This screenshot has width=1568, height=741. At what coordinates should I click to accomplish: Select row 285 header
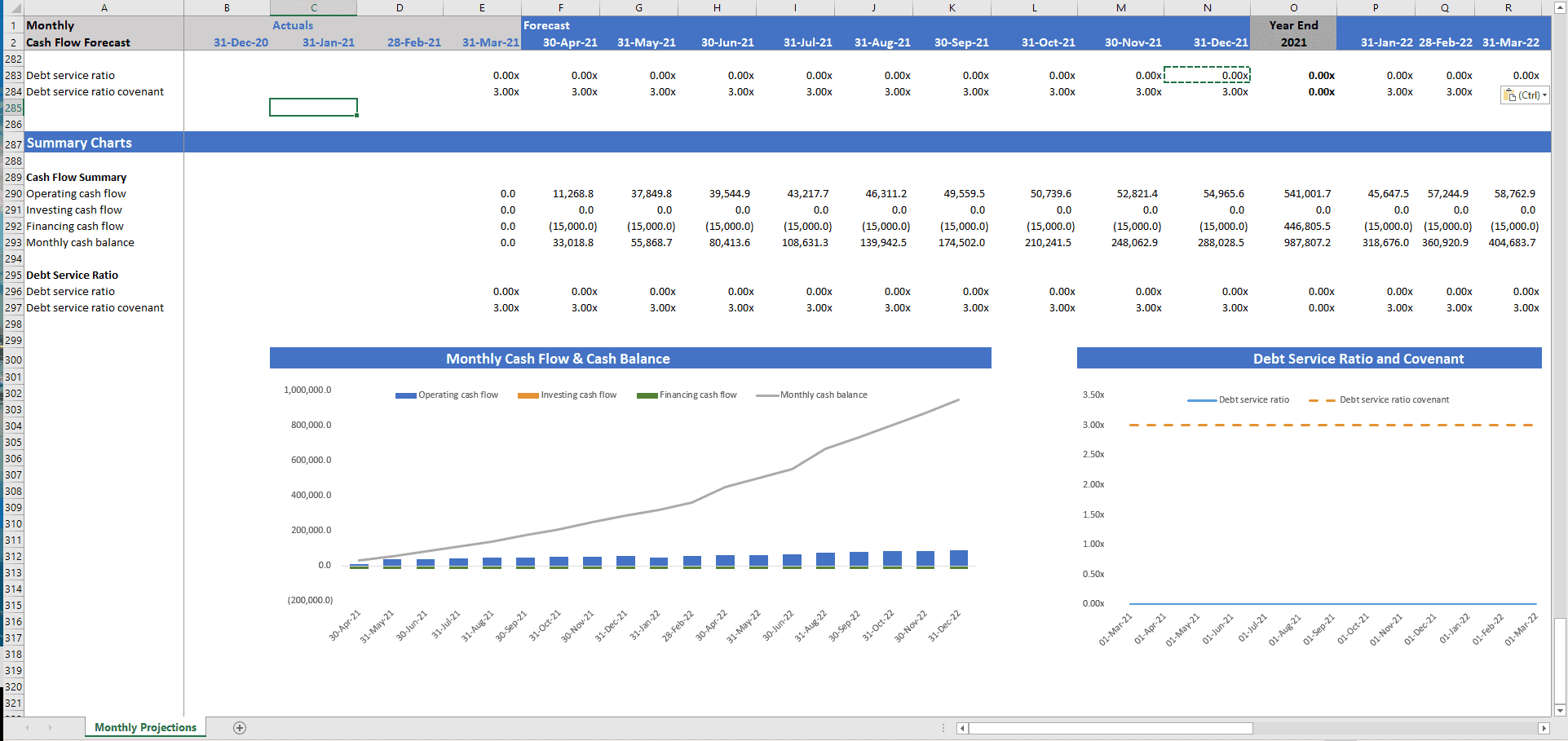(14, 108)
